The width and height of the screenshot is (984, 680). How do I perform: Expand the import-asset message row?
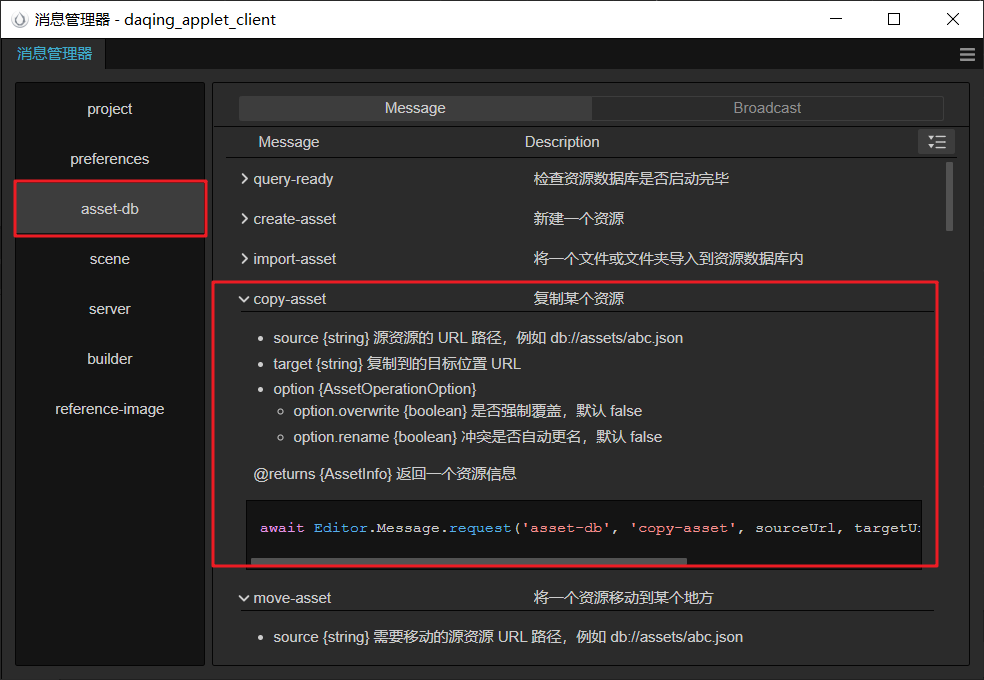[x=244, y=259]
